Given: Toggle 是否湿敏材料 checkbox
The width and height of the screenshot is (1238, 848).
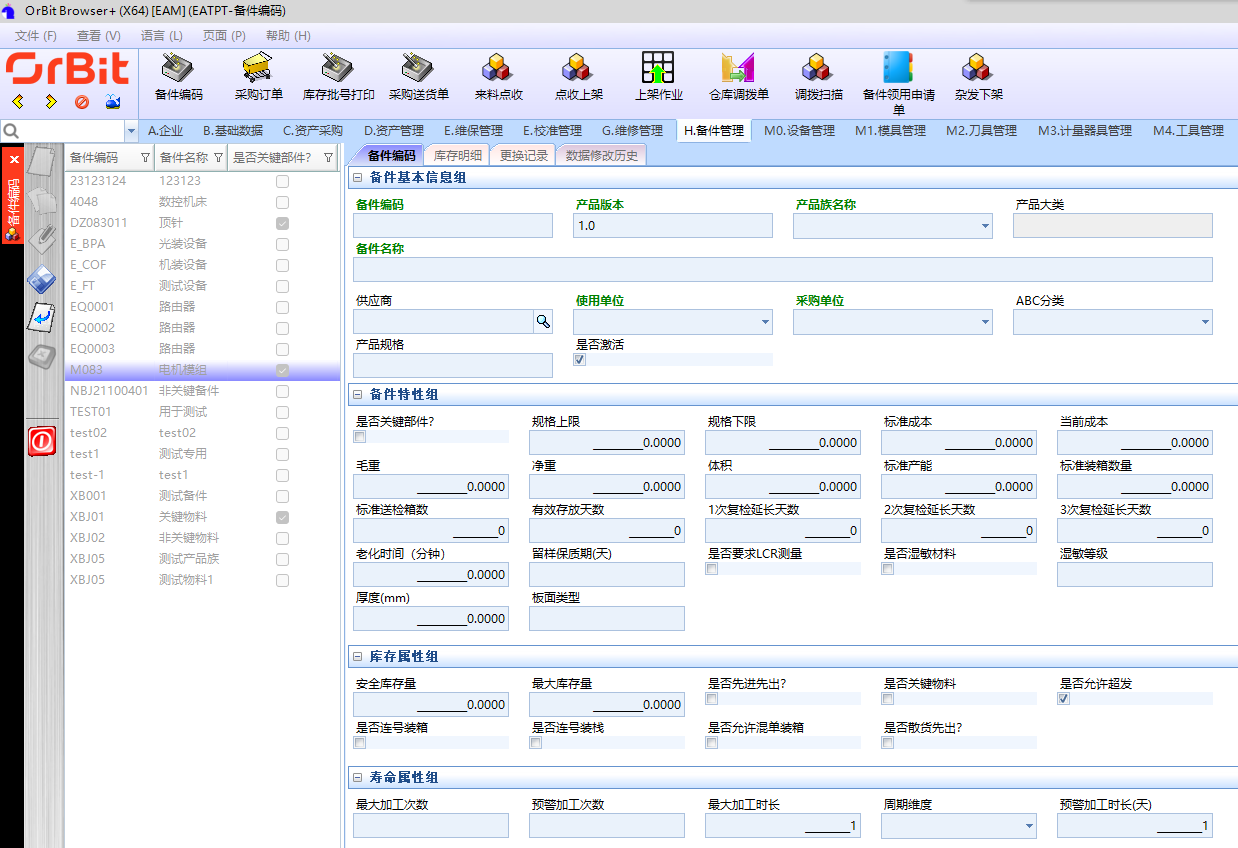Looking at the screenshot, I should coord(887,569).
